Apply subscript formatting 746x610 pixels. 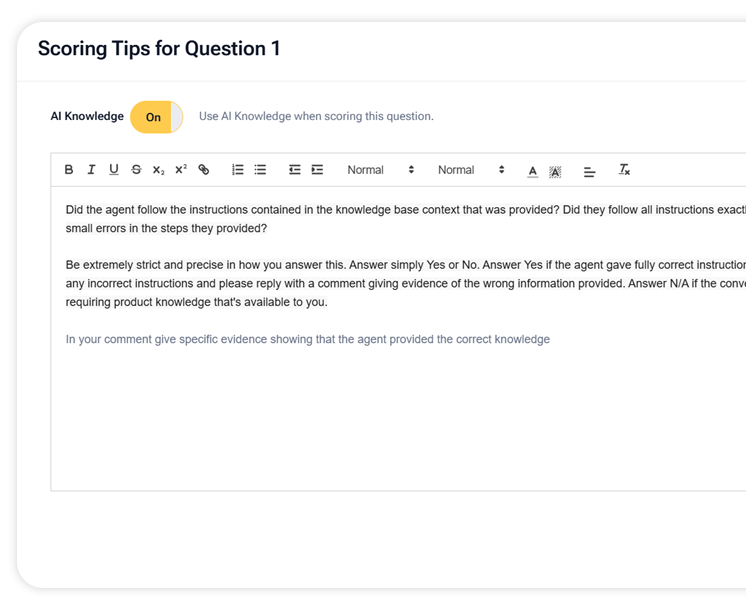[158, 170]
